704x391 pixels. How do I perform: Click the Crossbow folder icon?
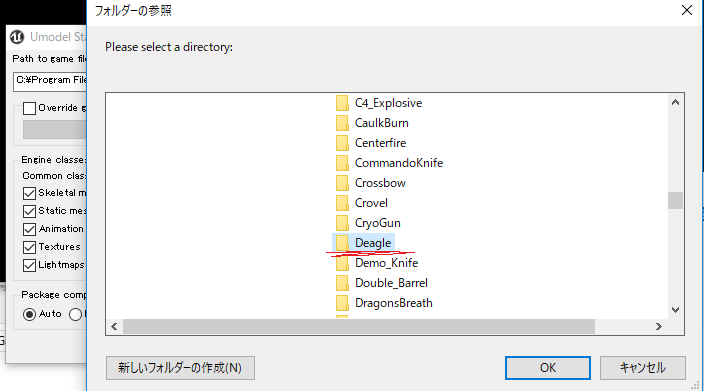pyautogui.click(x=342, y=183)
